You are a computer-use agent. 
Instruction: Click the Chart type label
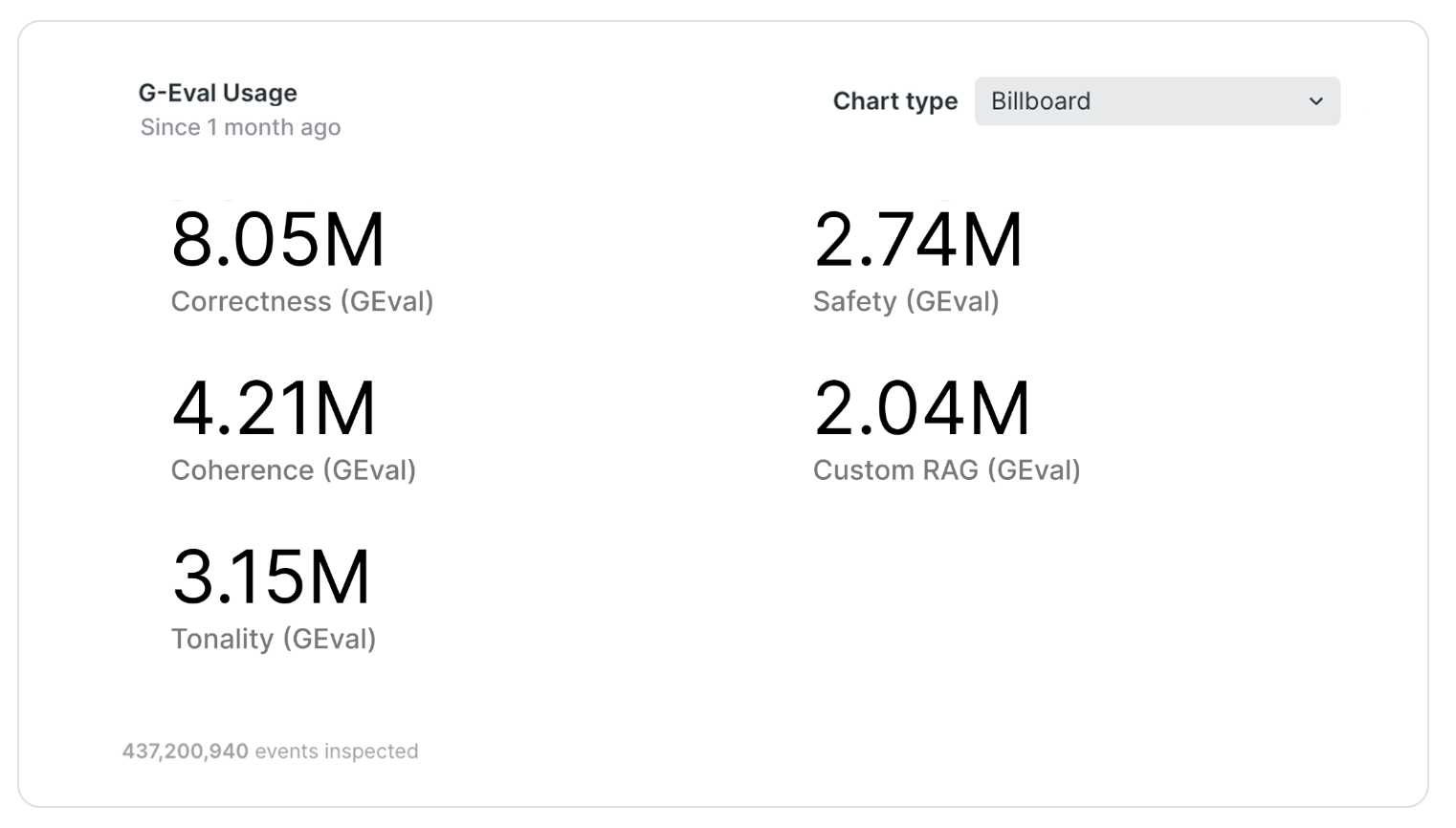coord(894,101)
